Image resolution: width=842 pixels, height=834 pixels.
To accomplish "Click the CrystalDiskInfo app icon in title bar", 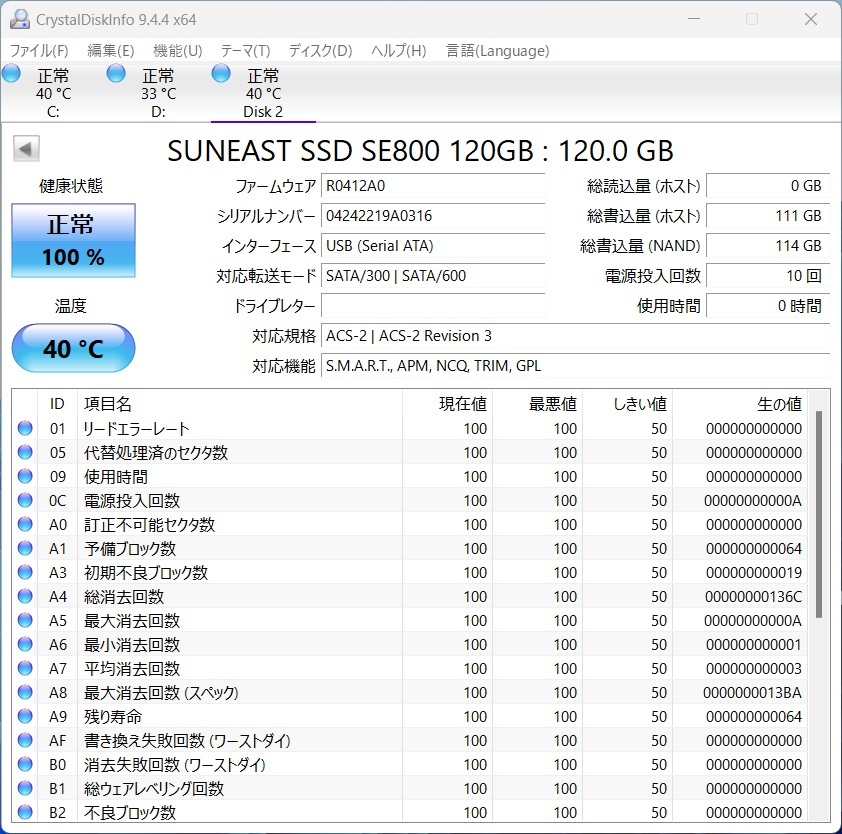I will (19, 19).
